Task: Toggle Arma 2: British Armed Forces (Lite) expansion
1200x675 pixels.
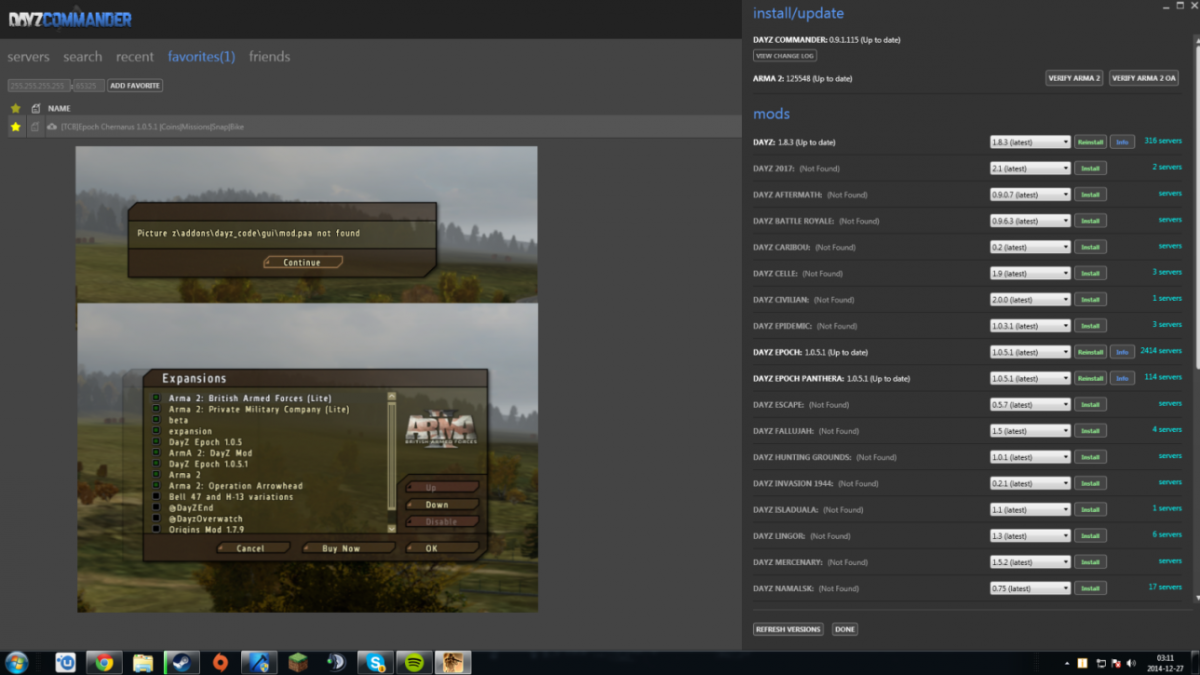Action: 156,398
